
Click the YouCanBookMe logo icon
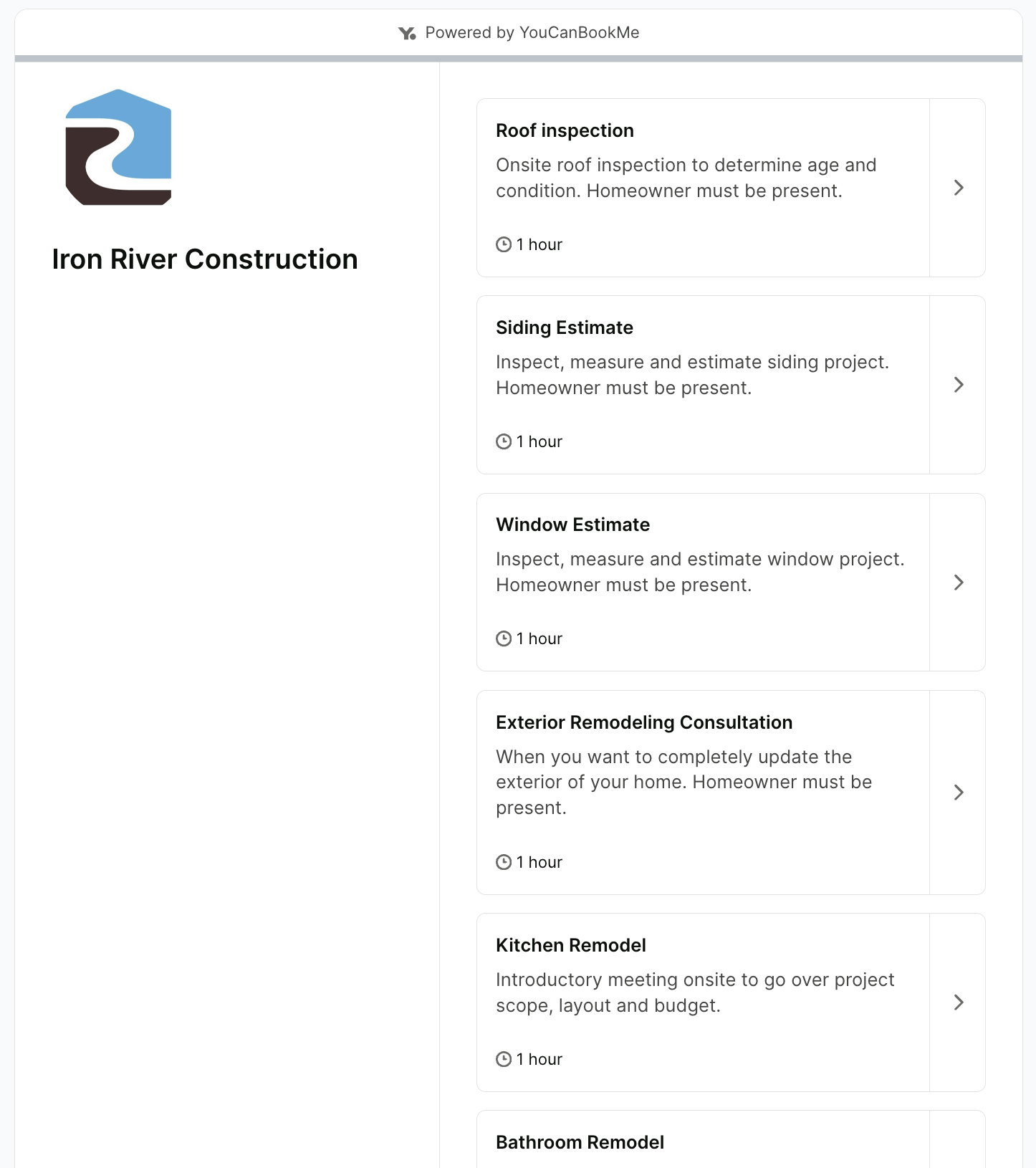click(x=406, y=32)
